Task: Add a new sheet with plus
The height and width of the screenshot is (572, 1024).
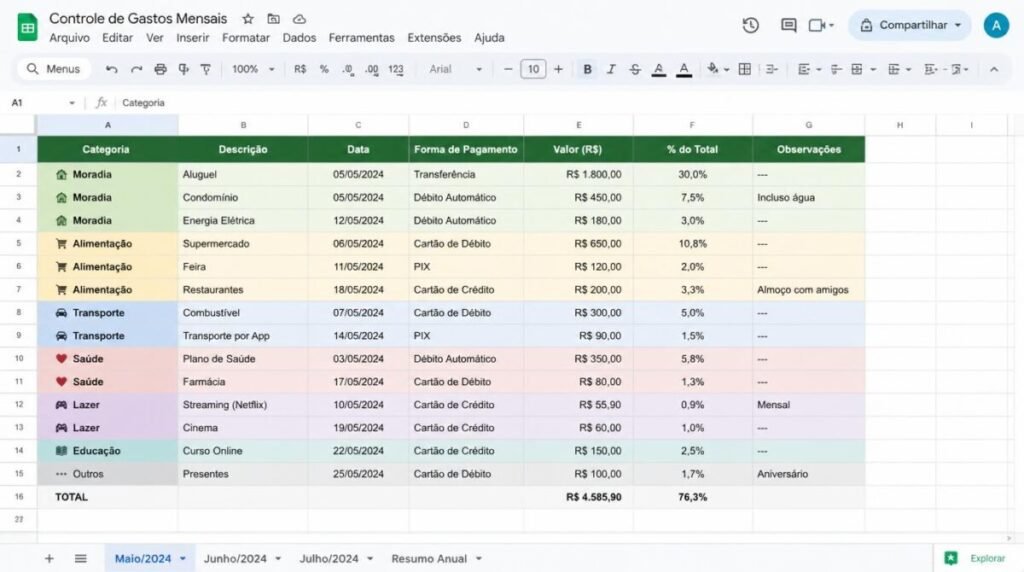Action: (x=49, y=558)
